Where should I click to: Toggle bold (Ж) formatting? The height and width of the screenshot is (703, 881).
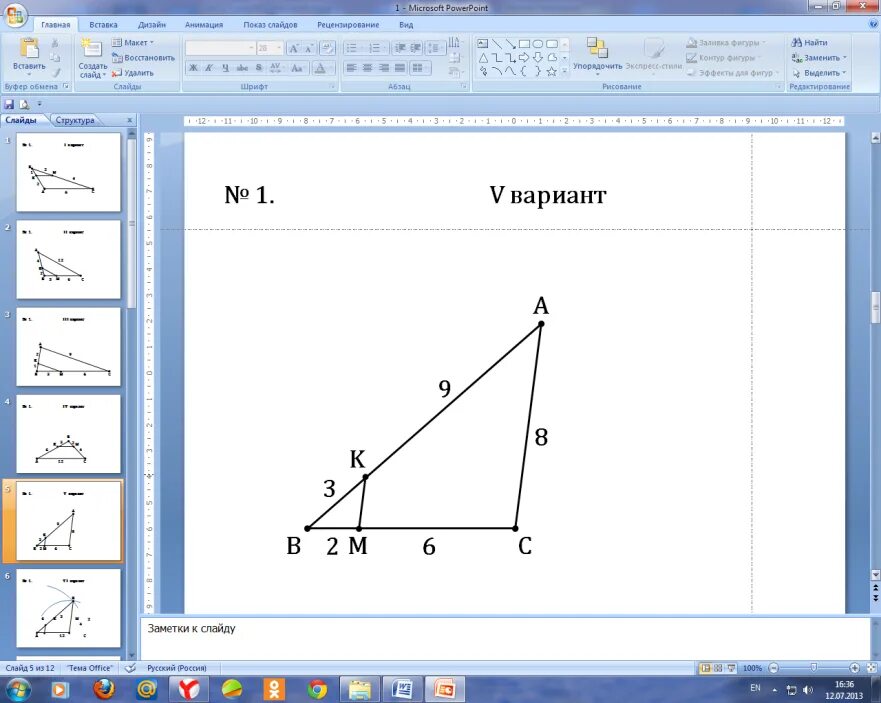193,68
